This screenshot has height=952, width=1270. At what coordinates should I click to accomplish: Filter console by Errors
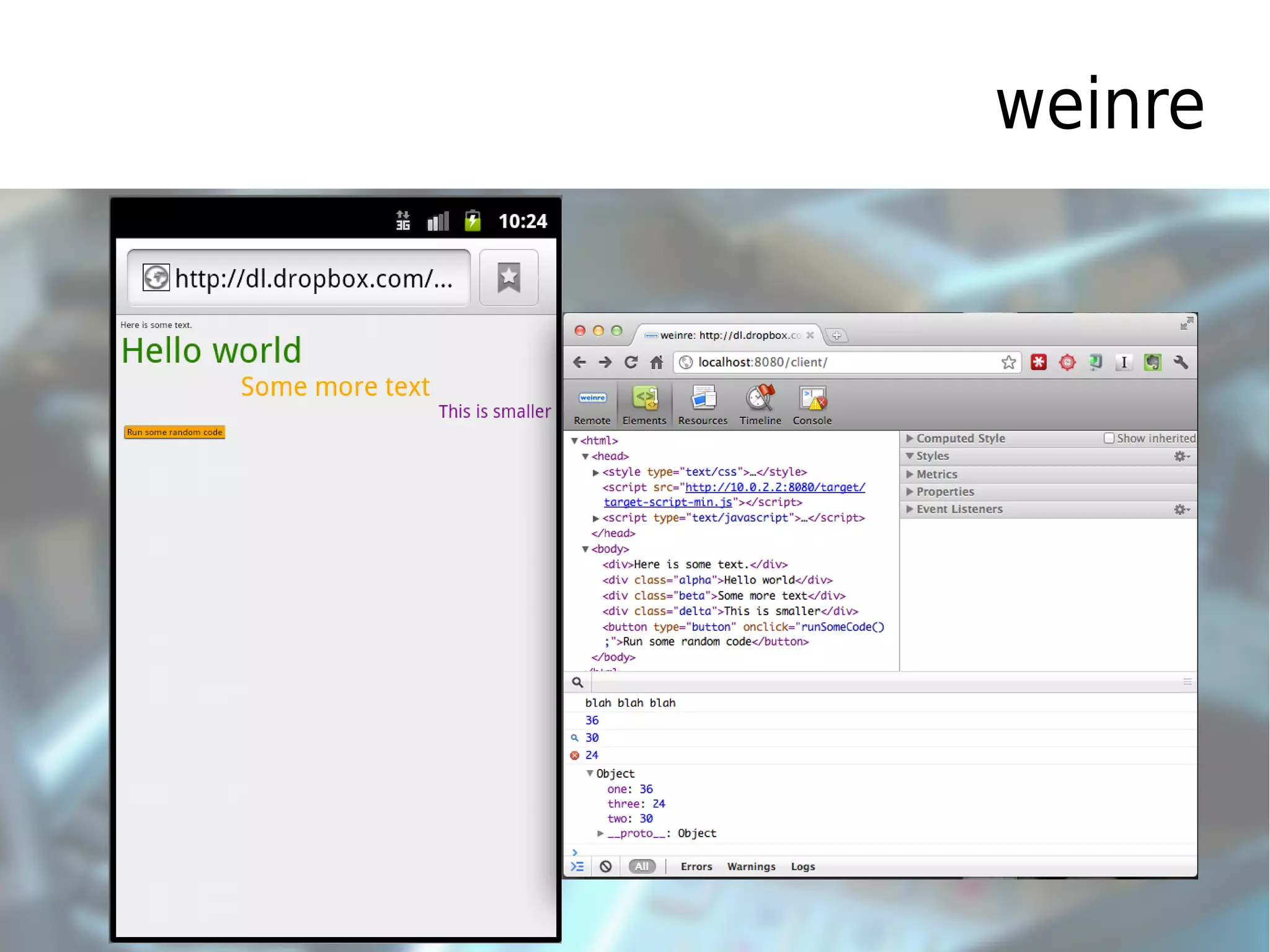point(696,866)
